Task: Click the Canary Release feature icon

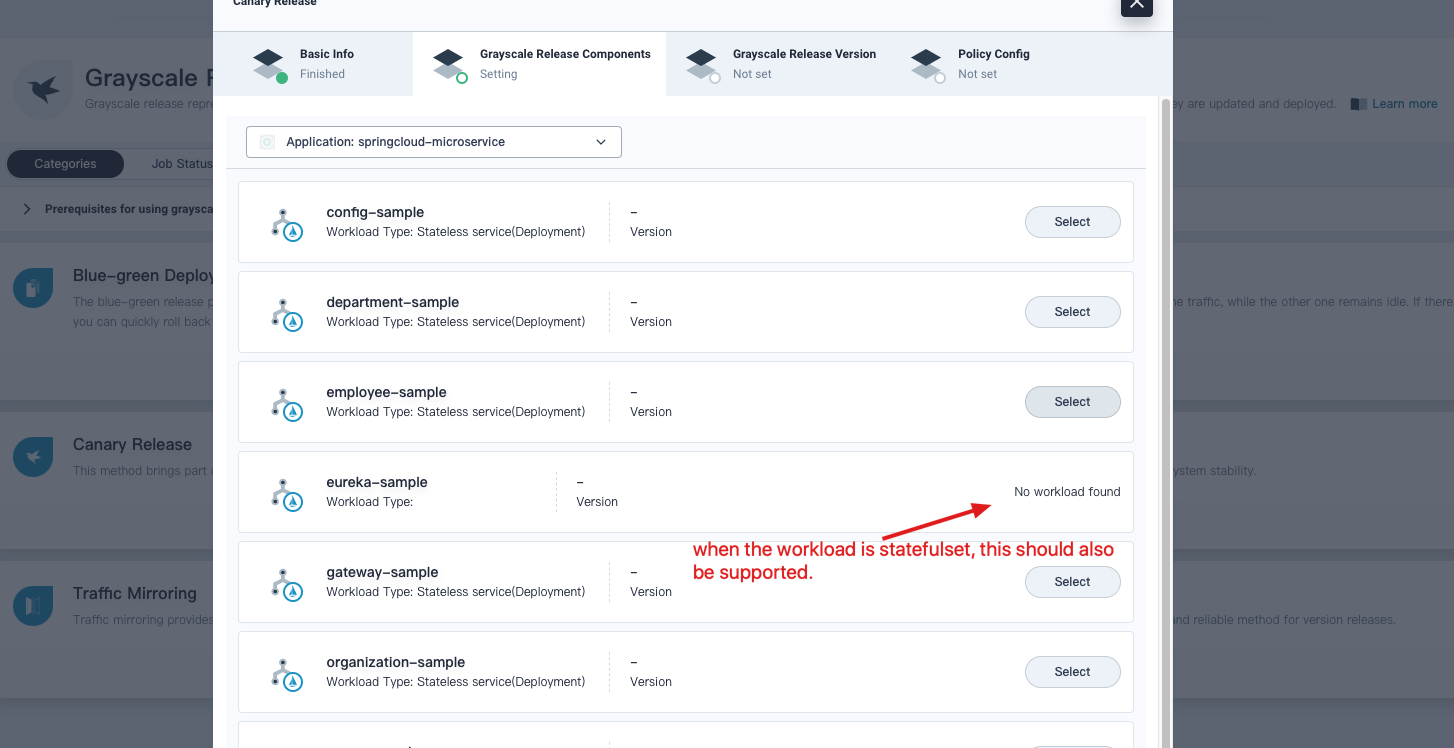Action: tap(33, 456)
